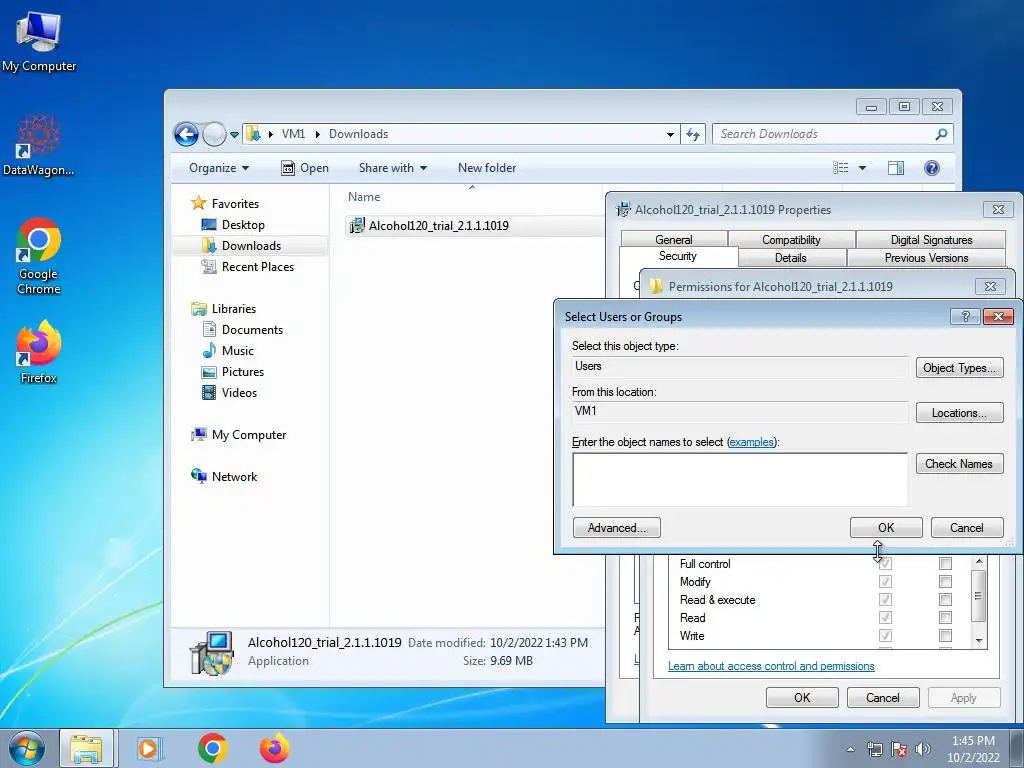Viewport: 1024px width, 768px height.
Task: Open Chrome from the taskbar
Action: 212,748
